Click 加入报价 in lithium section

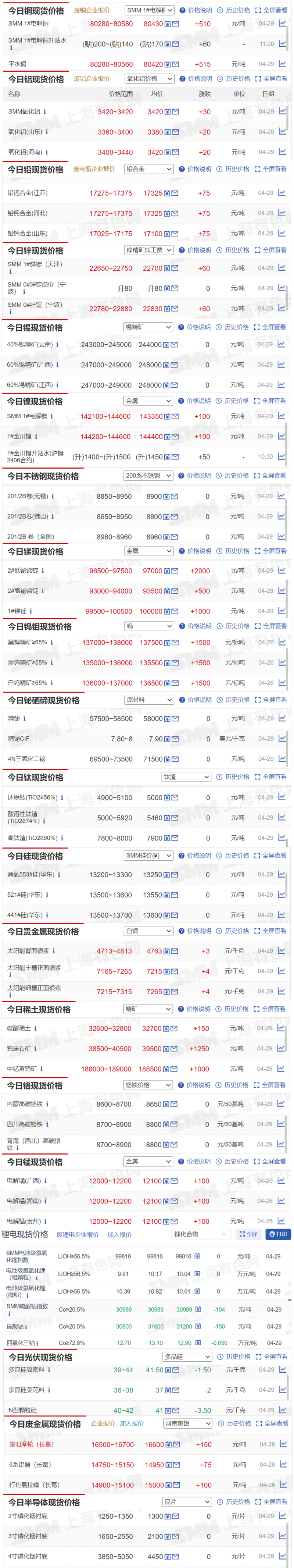point(119,1234)
